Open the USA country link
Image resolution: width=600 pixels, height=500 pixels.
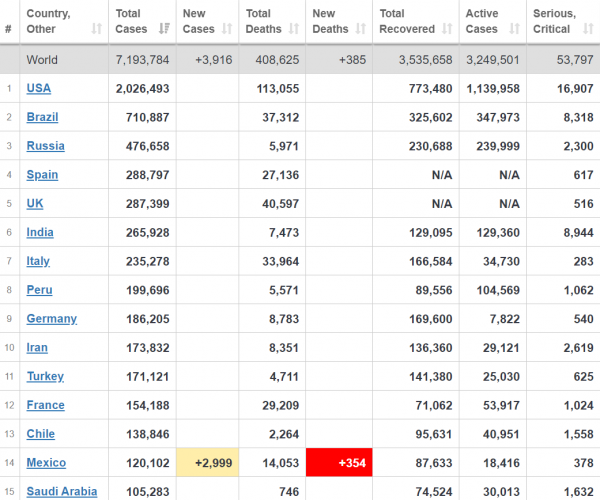pos(39,88)
